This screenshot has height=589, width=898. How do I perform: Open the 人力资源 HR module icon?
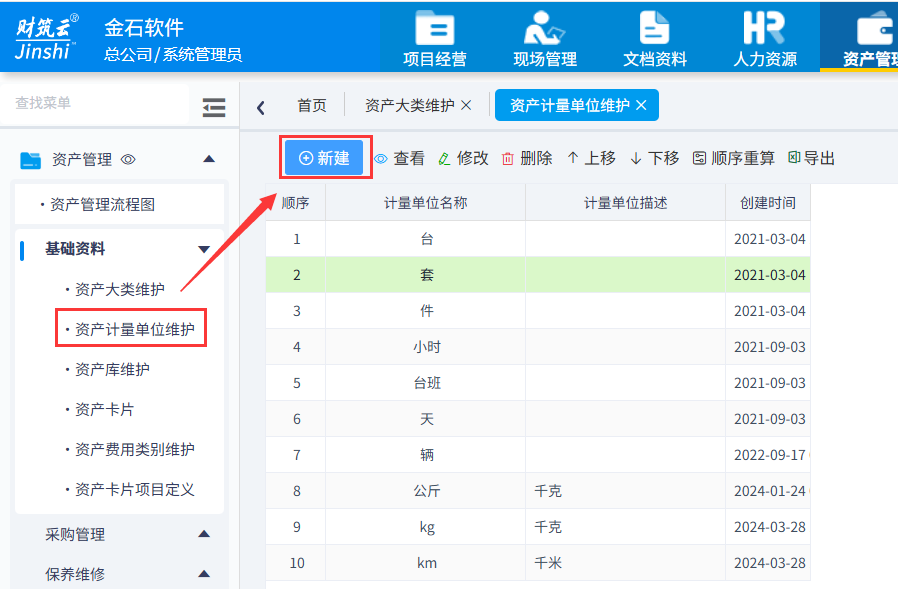[765, 38]
